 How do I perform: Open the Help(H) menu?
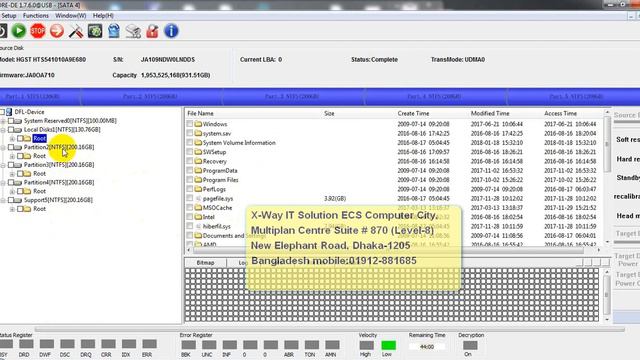(x=103, y=16)
